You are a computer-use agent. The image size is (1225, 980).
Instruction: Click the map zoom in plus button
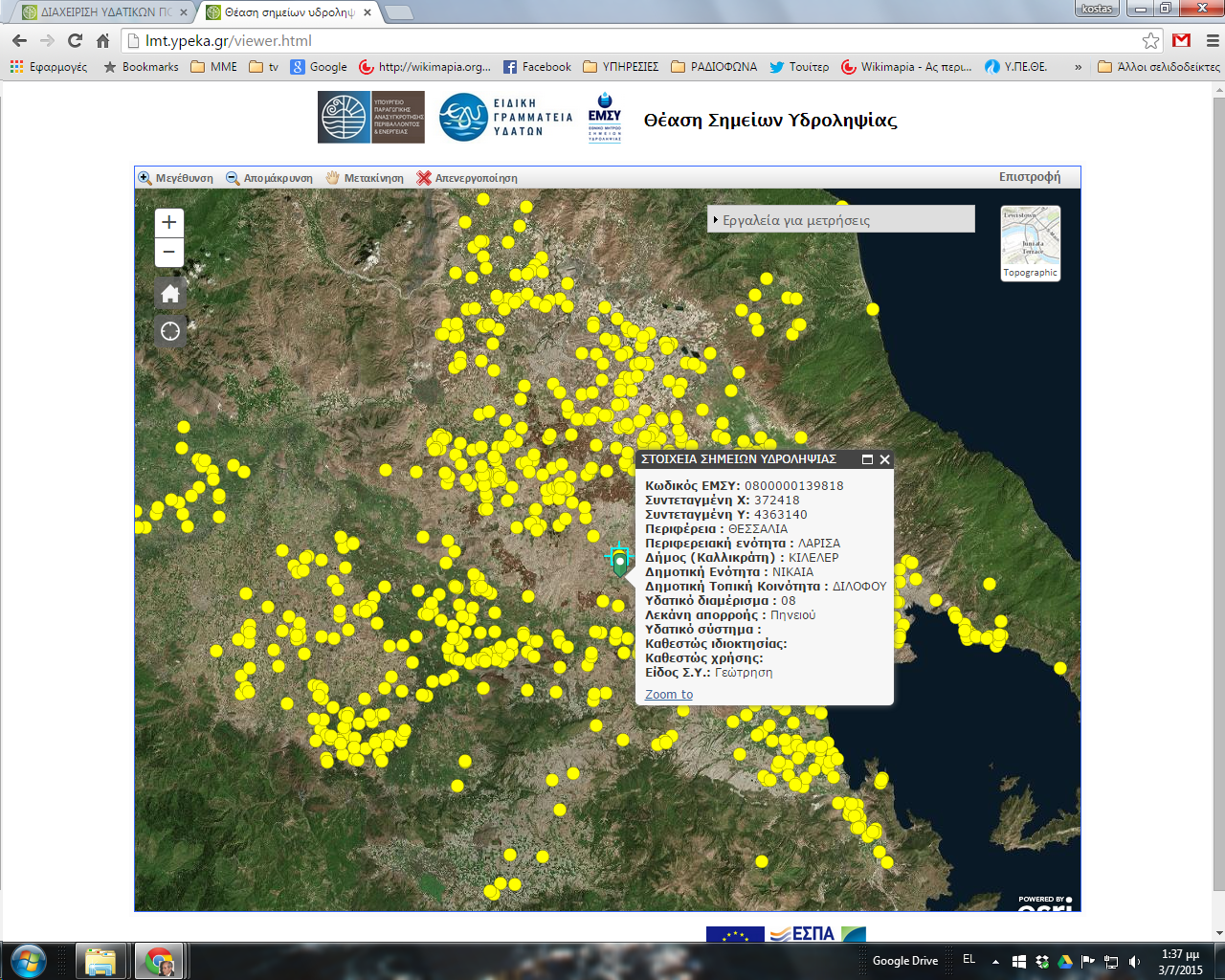pos(169,223)
